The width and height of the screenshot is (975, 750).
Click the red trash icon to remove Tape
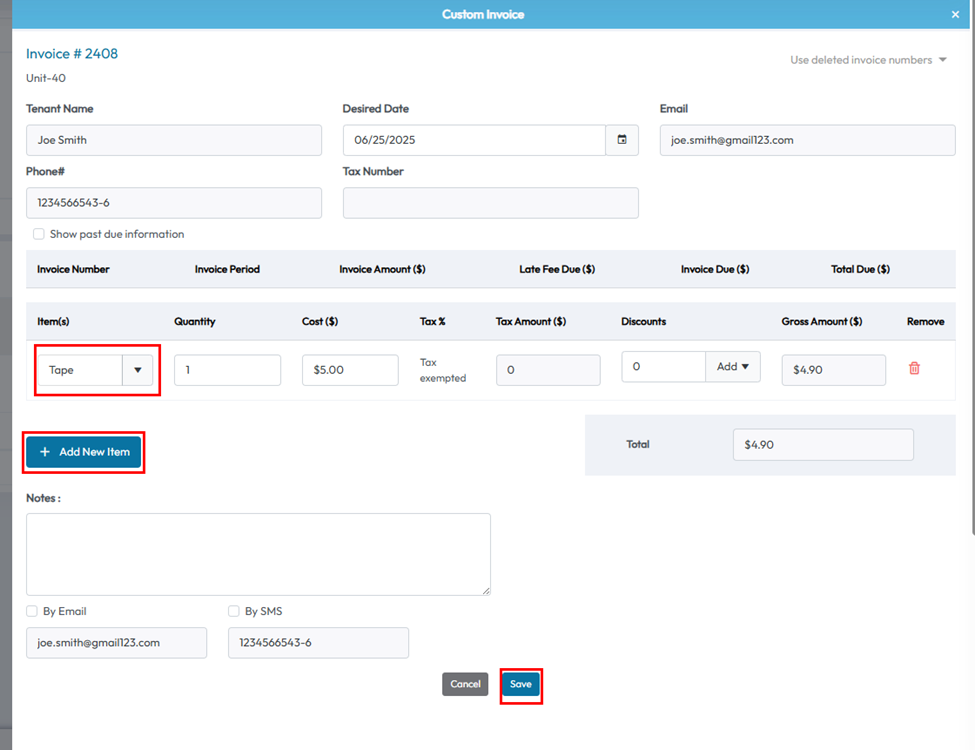[914, 368]
